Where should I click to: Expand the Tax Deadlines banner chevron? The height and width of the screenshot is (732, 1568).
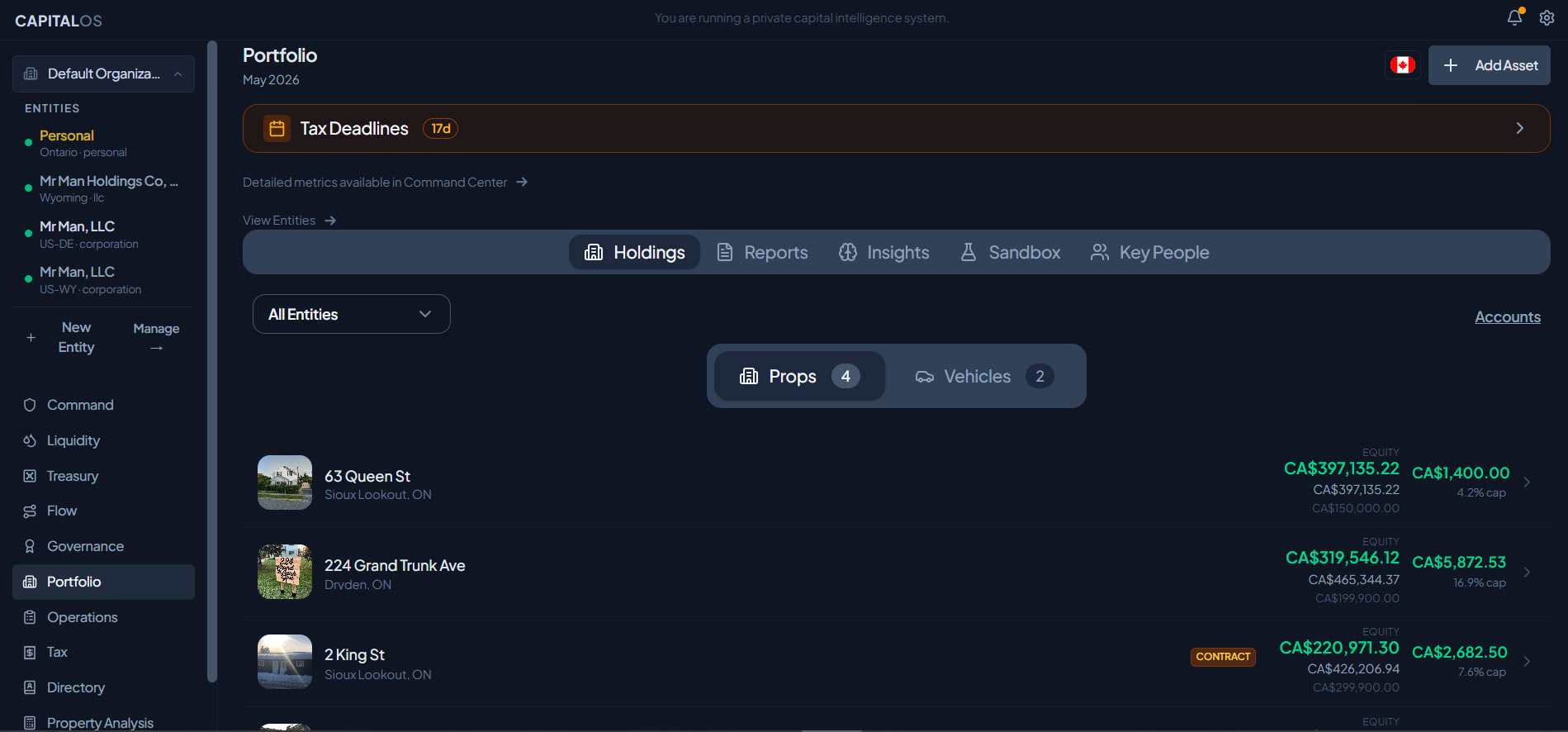click(x=1520, y=128)
